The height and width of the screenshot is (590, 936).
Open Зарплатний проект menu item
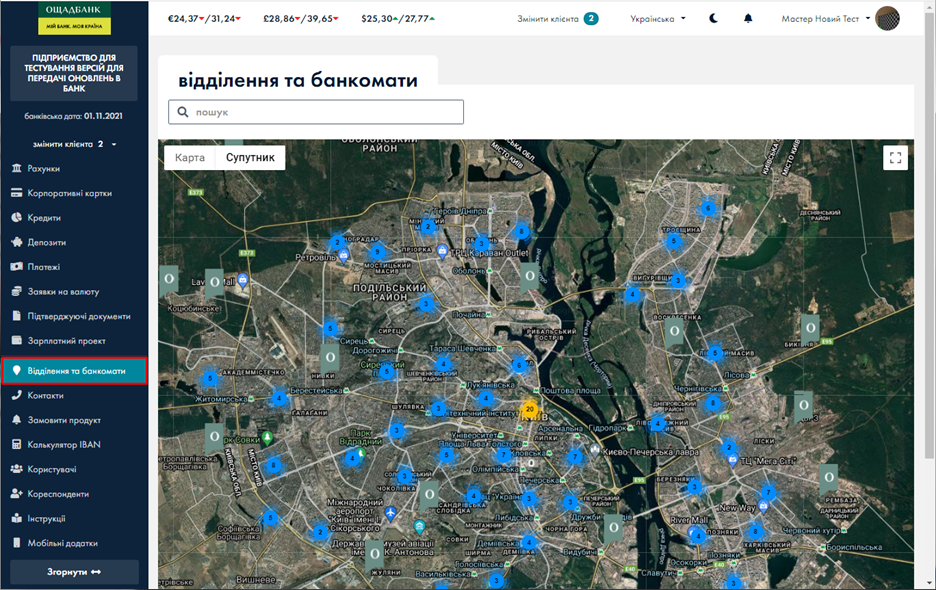[x=66, y=341]
